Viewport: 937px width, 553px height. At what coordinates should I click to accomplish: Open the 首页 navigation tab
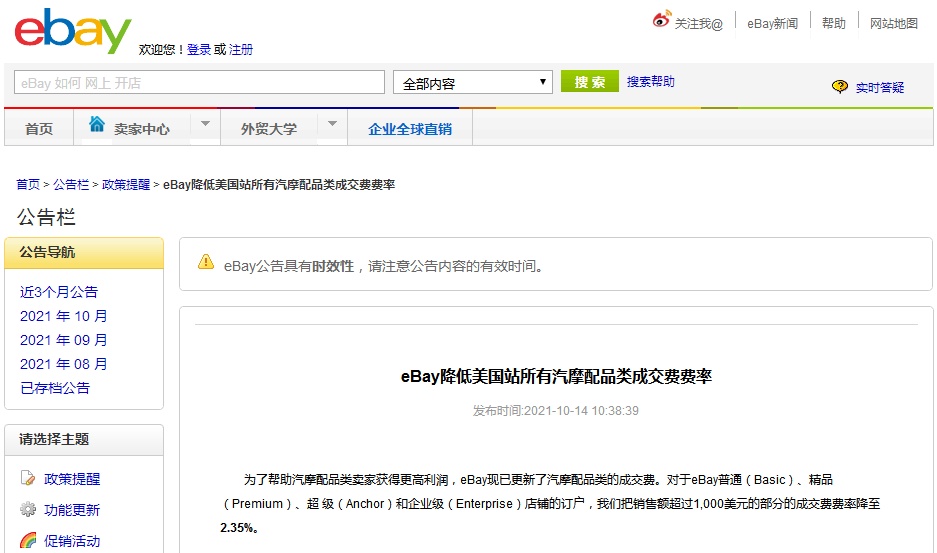39,129
